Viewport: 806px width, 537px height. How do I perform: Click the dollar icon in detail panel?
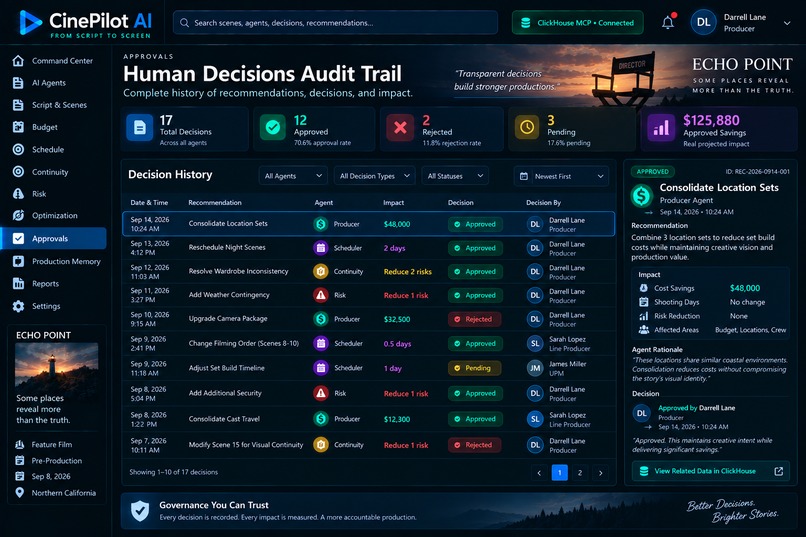click(642, 196)
